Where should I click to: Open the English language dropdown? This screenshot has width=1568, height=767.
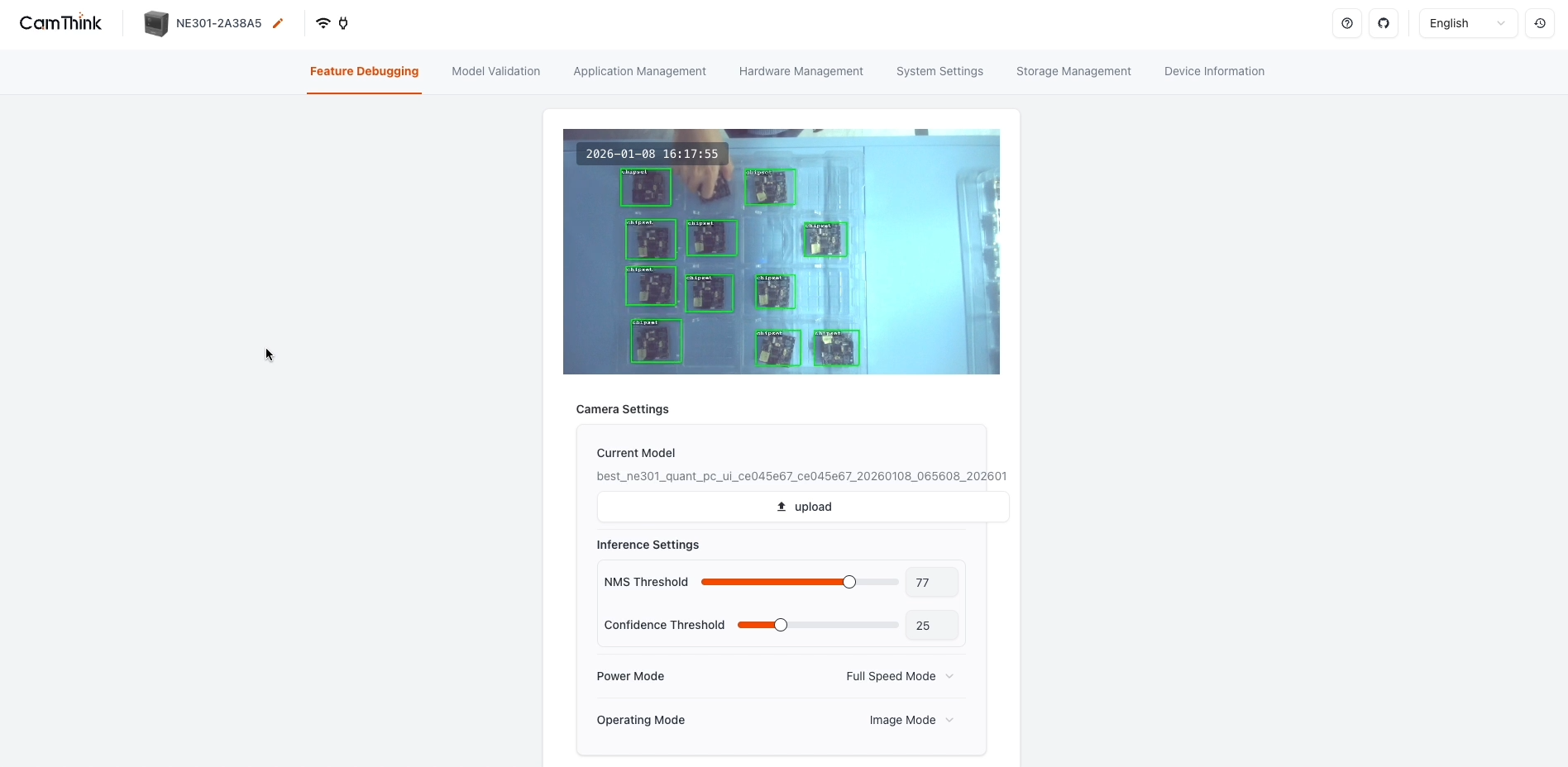1467,23
